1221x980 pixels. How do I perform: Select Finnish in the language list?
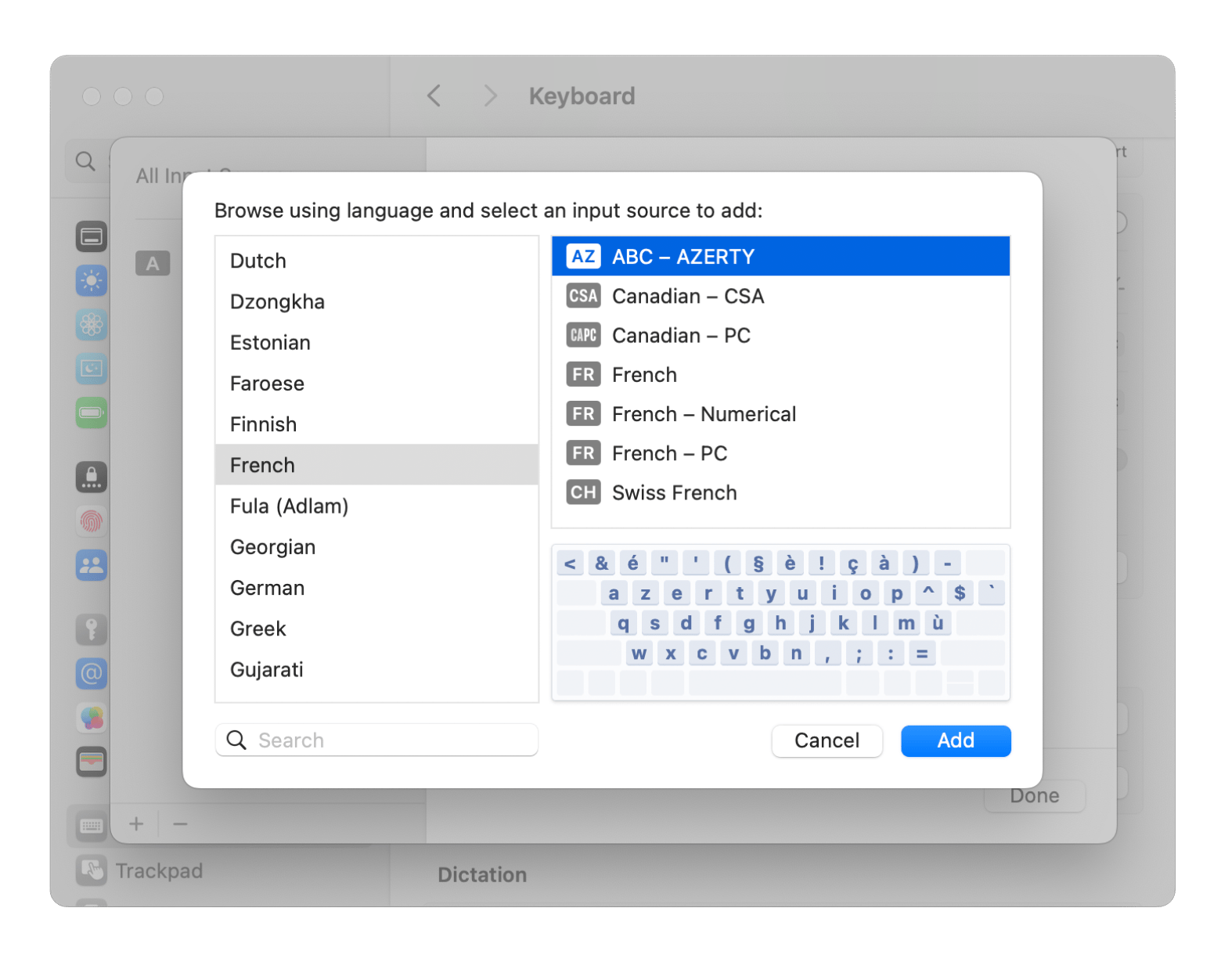tap(376, 423)
